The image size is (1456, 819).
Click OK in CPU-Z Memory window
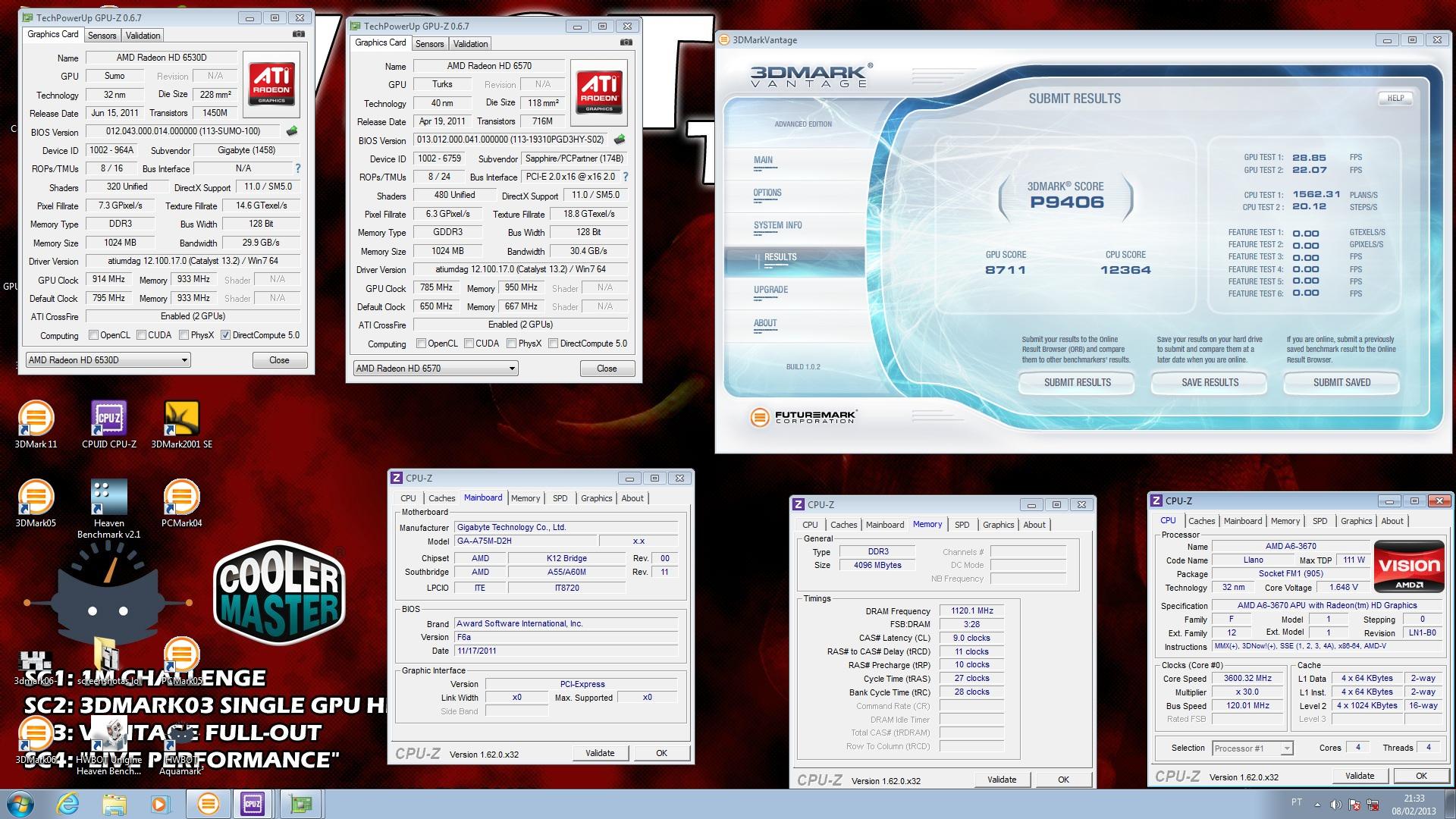click(x=1063, y=780)
